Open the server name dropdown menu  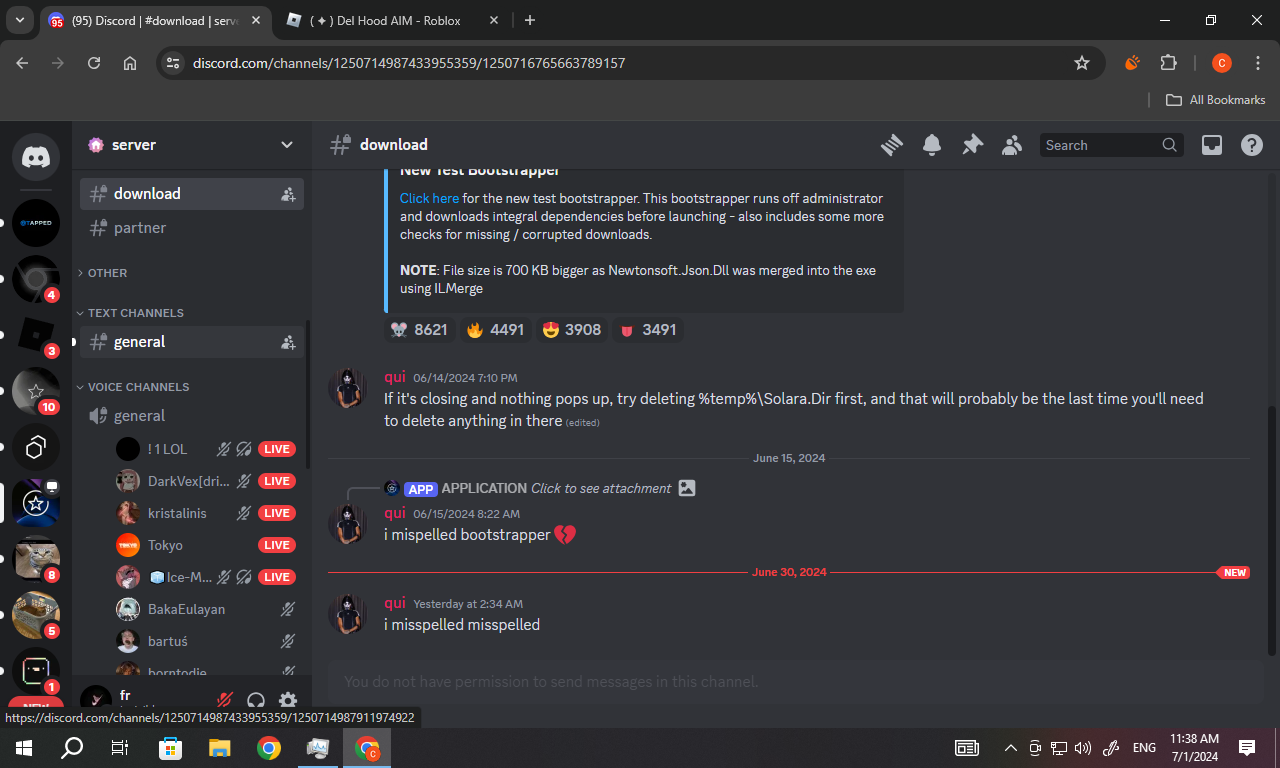pos(192,145)
